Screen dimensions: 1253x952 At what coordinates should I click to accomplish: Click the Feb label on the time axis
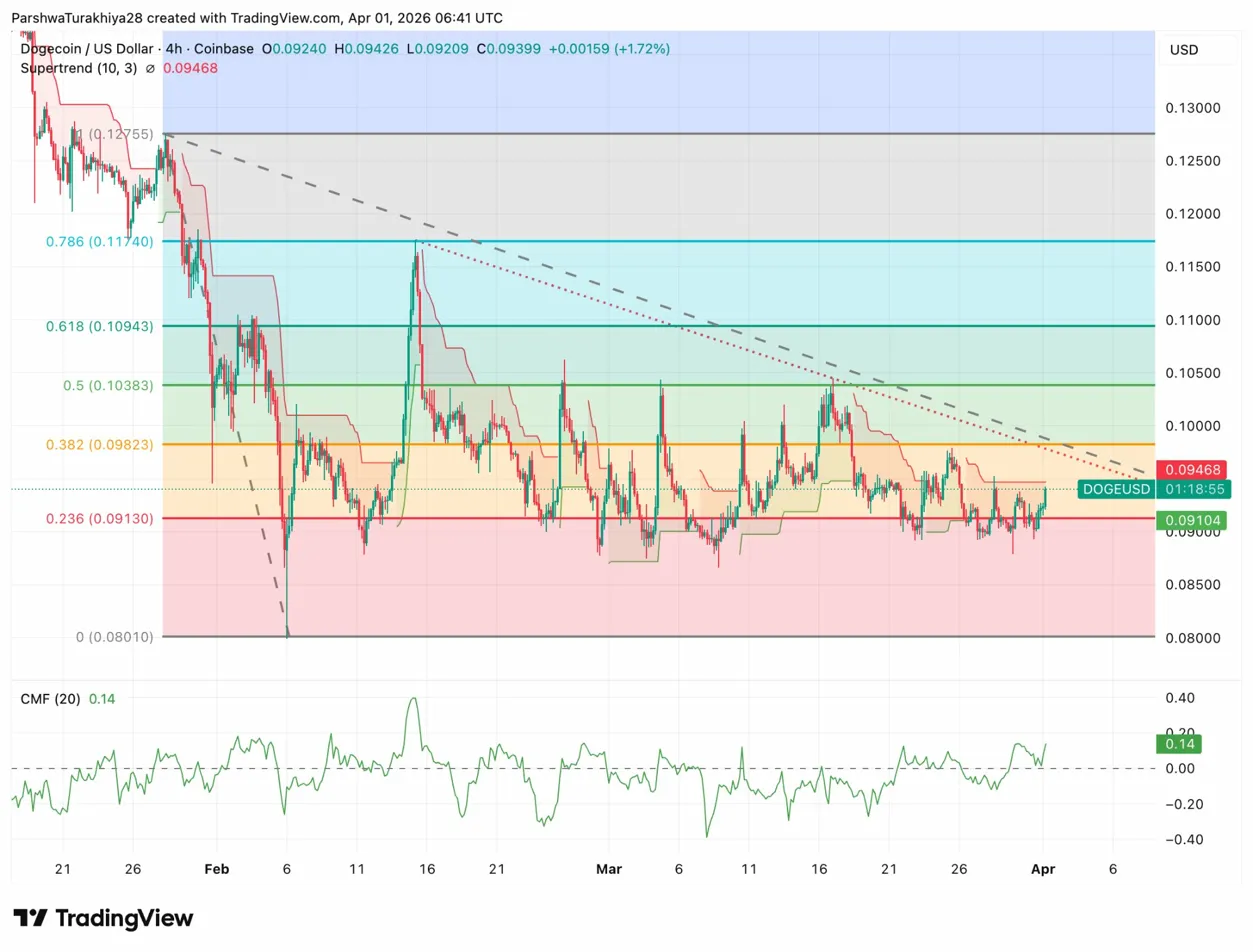[x=216, y=869]
